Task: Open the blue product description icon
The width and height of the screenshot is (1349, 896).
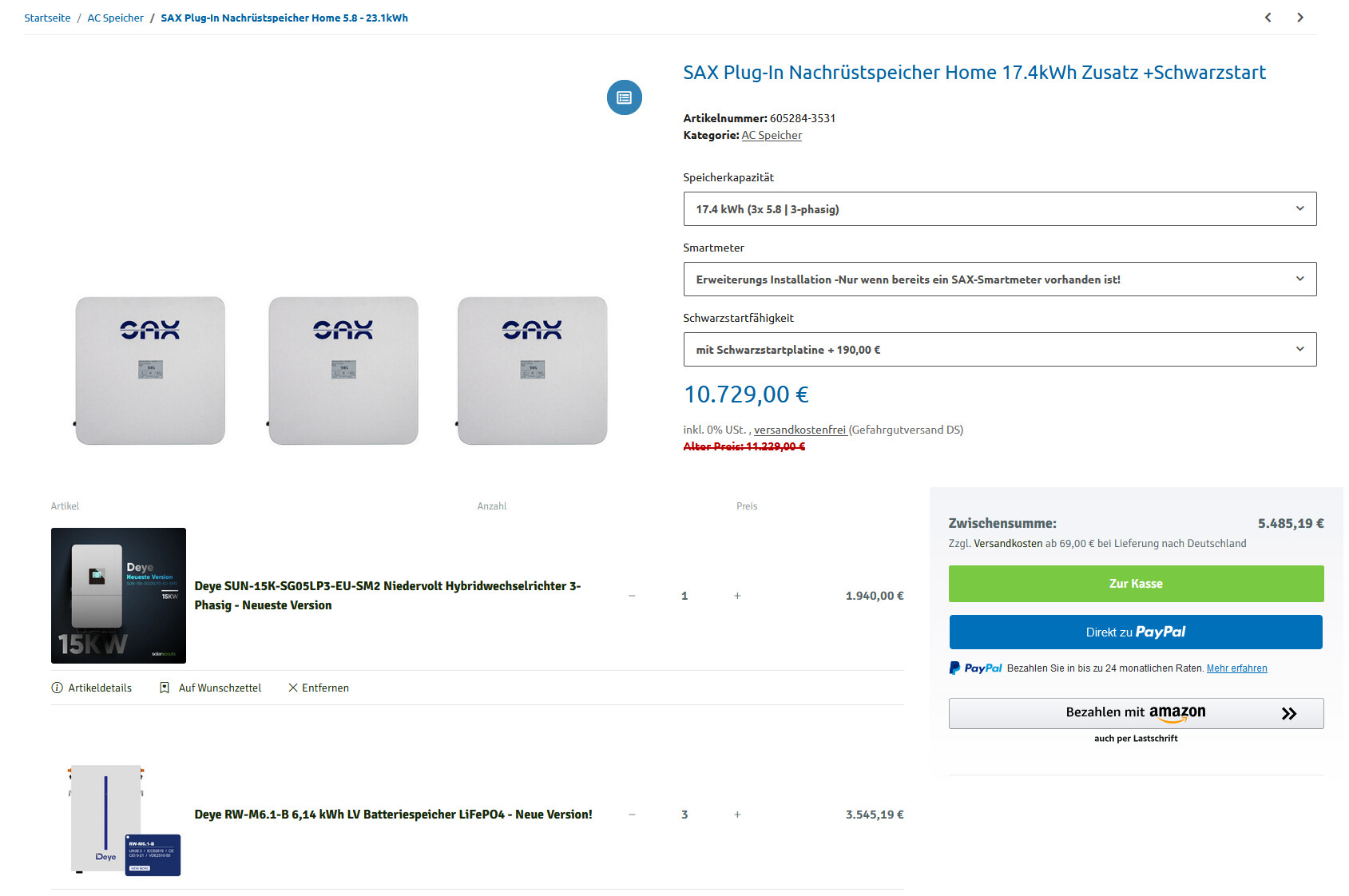Action: pyautogui.click(x=625, y=97)
